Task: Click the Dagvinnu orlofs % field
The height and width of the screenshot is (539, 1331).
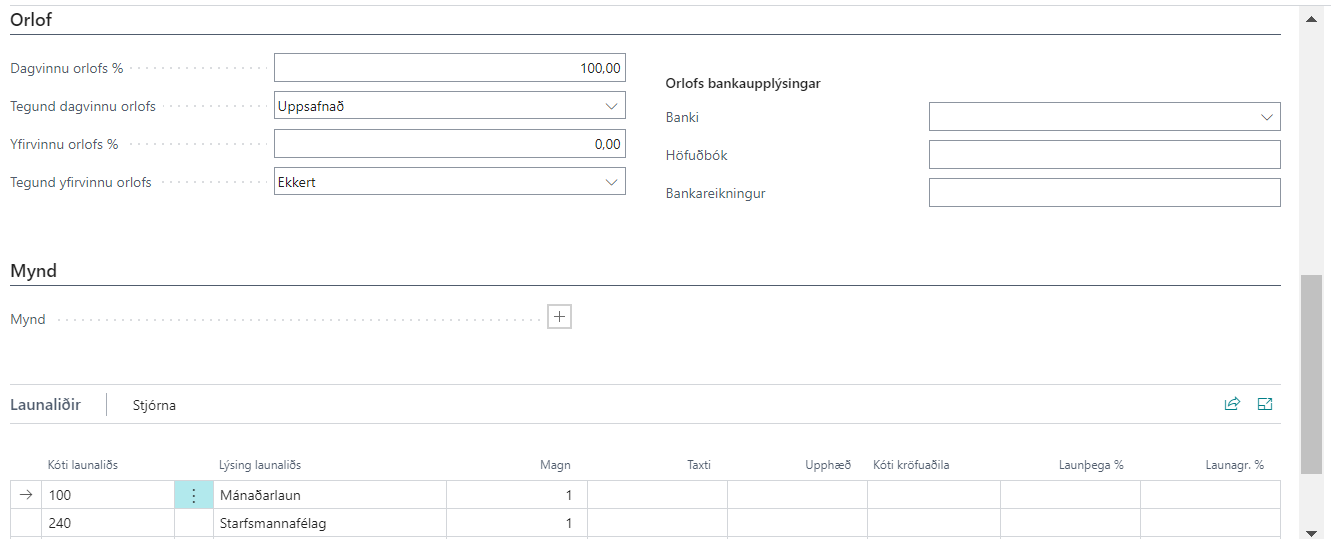Action: coord(450,68)
